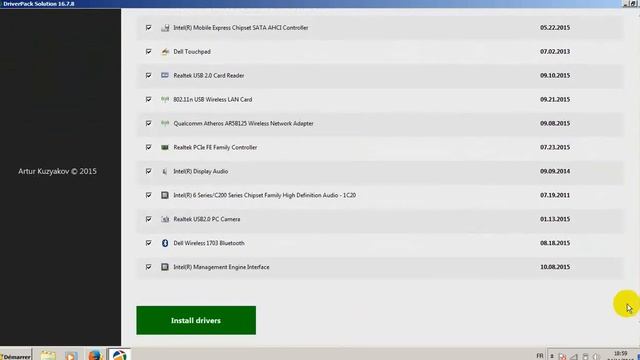
Task: Click the Dell Wireless 1703 Bluetooth icon
Action: [165, 243]
